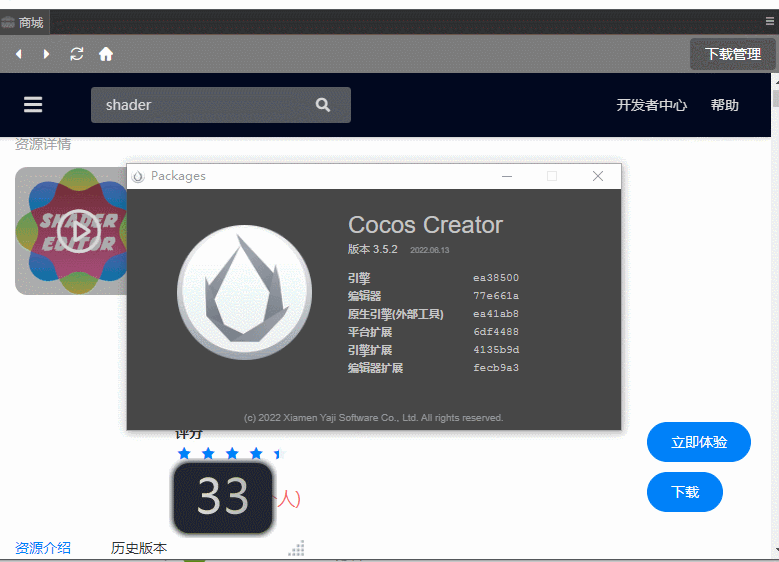Click the engine hash ea38500
Screen dimensions: 779x562
(x=496, y=278)
